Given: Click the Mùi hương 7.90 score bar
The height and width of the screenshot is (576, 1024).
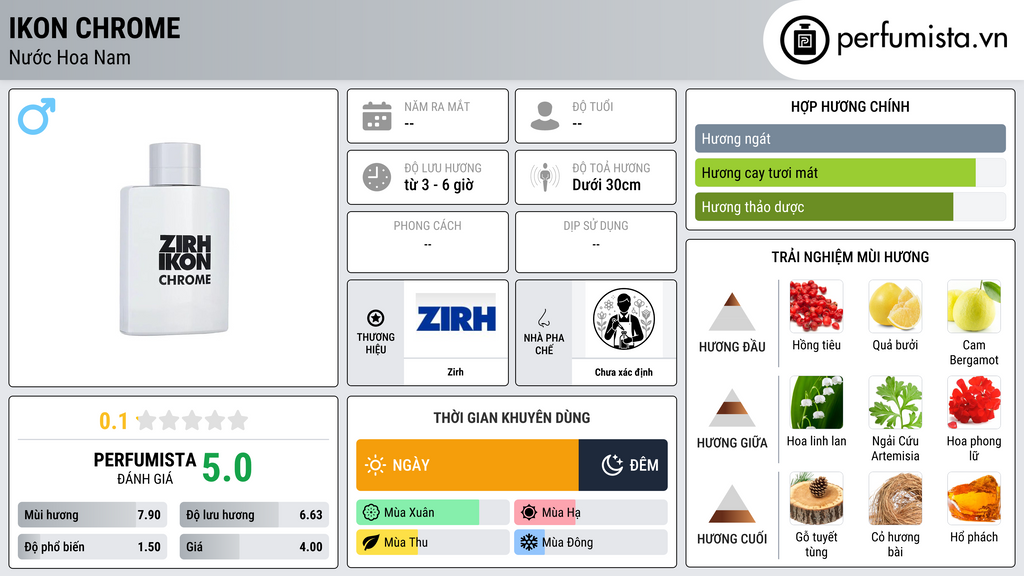Looking at the screenshot, I should 92,515.
